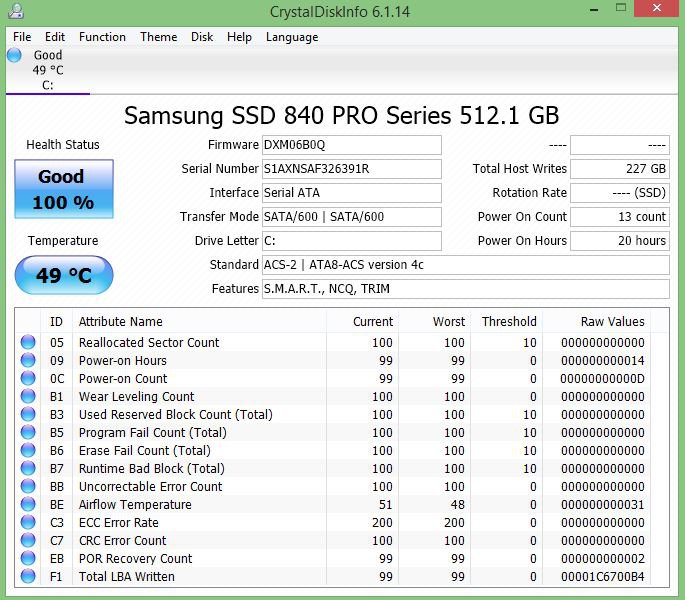Click raw value 000000000031

(x=602, y=504)
